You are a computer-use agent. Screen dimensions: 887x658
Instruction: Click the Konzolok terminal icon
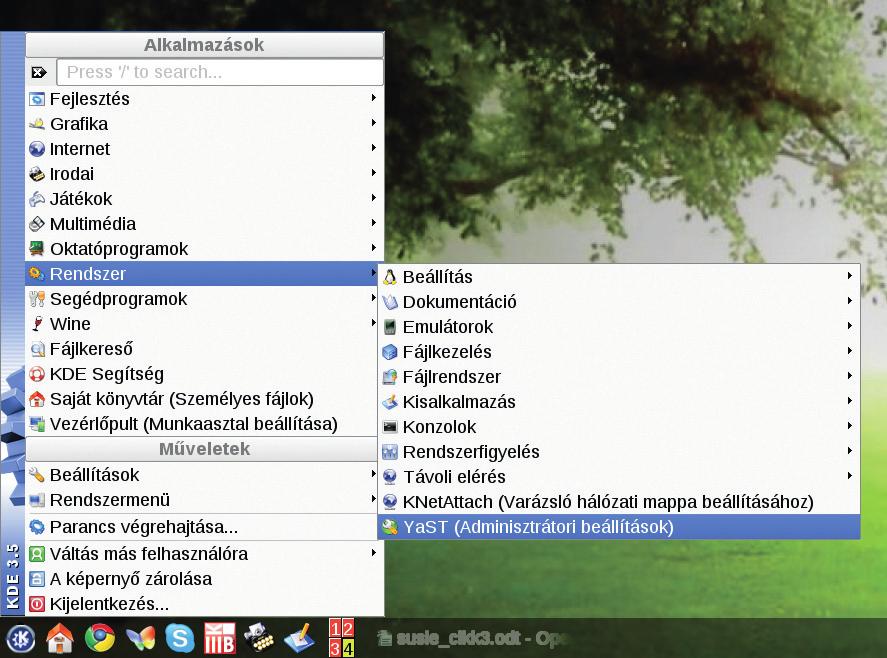pyautogui.click(x=390, y=427)
